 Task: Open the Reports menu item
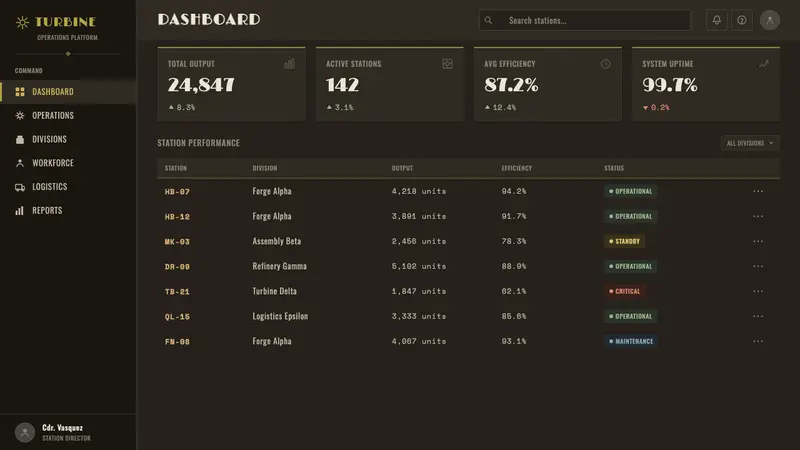(68, 210)
